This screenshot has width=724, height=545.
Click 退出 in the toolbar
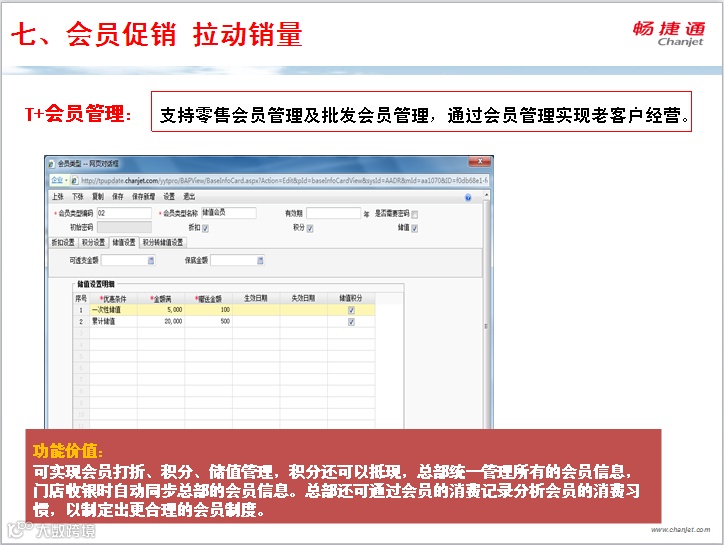[x=189, y=197]
